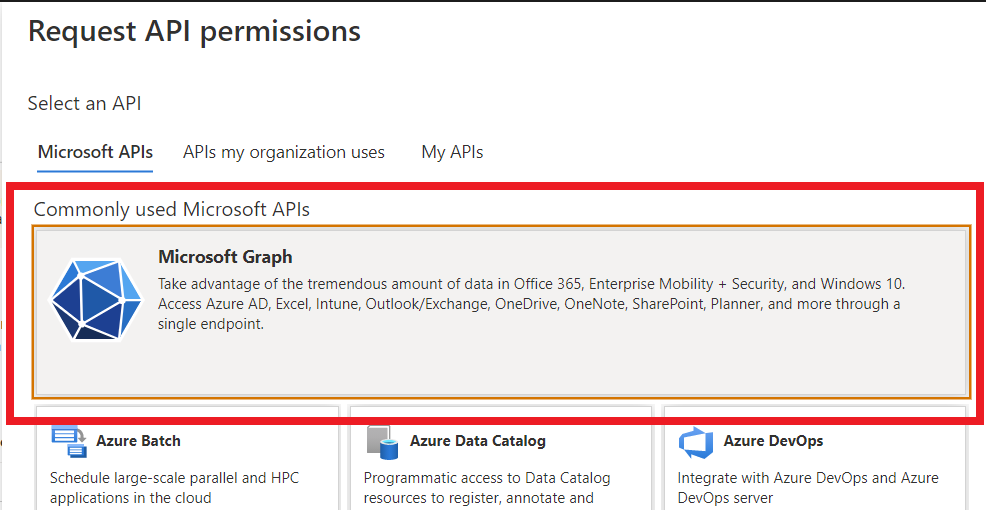The width and height of the screenshot is (986, 510).
Task: Click the Azure Batch card's top border
Action: pyautogui.click(x=188, y=406)
